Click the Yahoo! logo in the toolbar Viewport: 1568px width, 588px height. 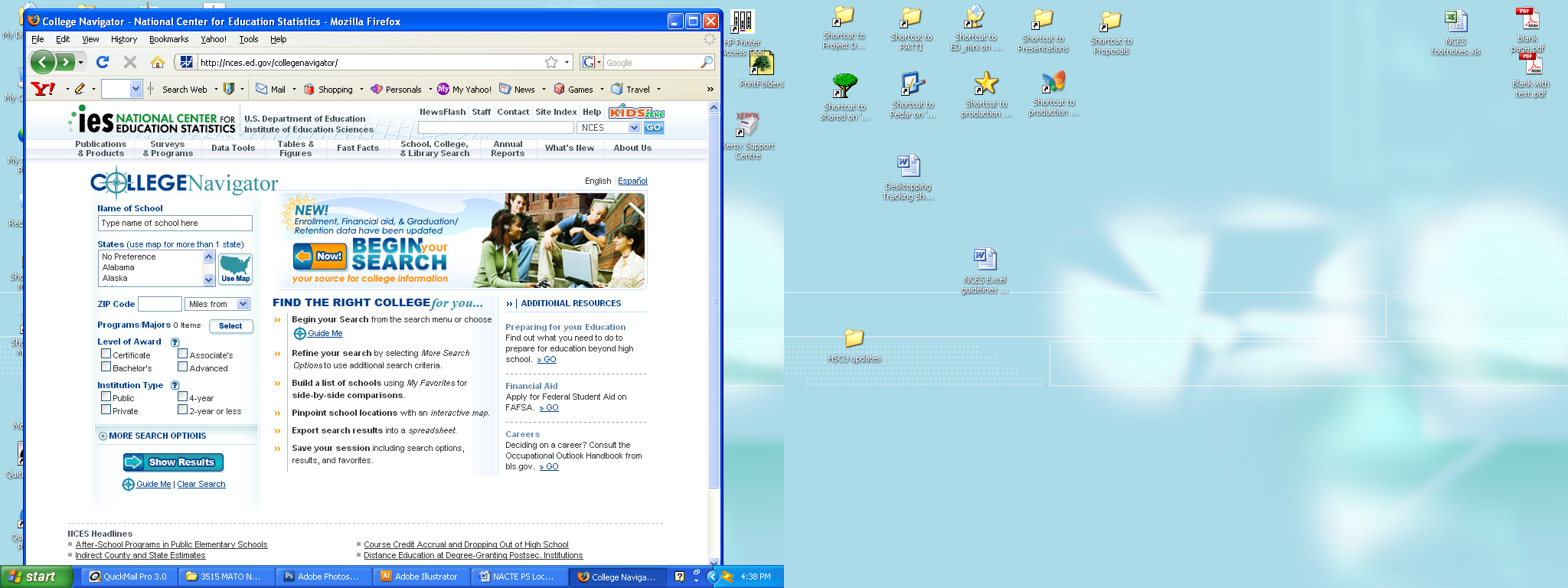[x=44, y=89]
